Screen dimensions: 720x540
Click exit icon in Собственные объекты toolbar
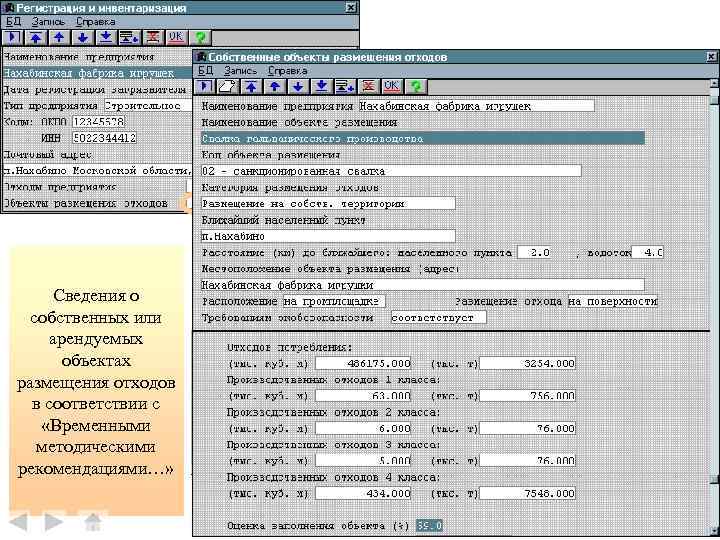tap(205, 86)
